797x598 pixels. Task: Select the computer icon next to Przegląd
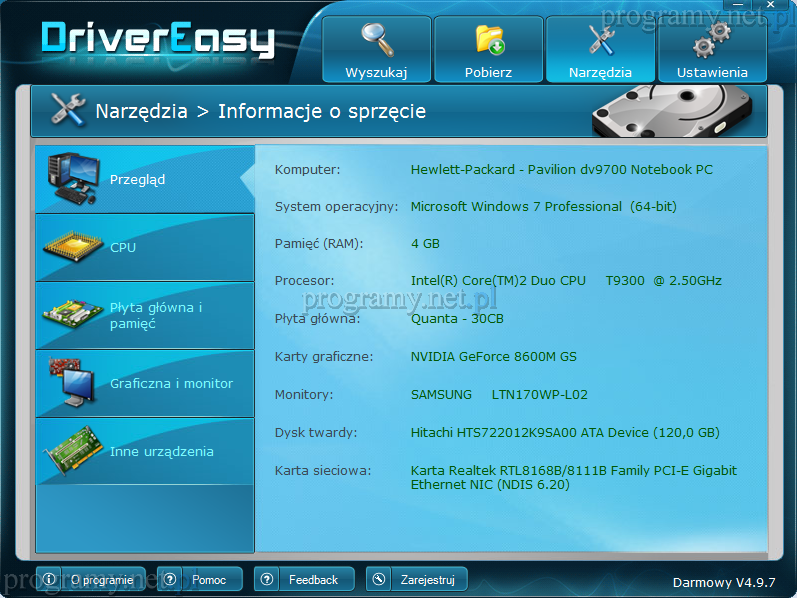coord(73,177)
